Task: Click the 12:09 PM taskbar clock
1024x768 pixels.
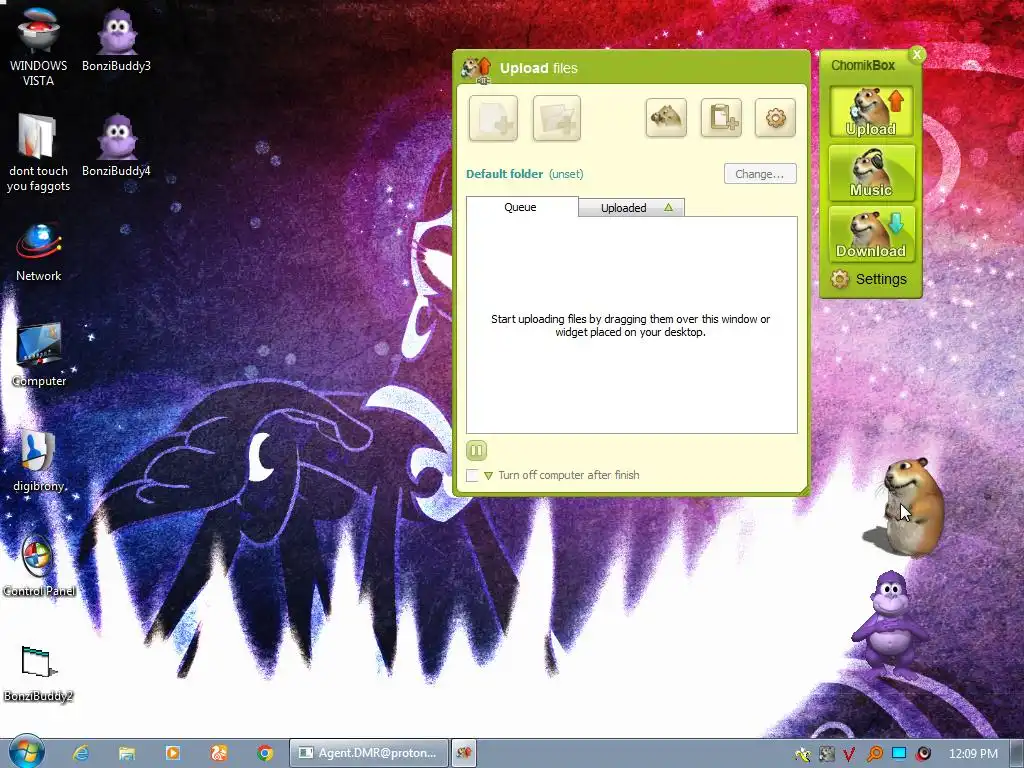Action: (x=973, y=754)
